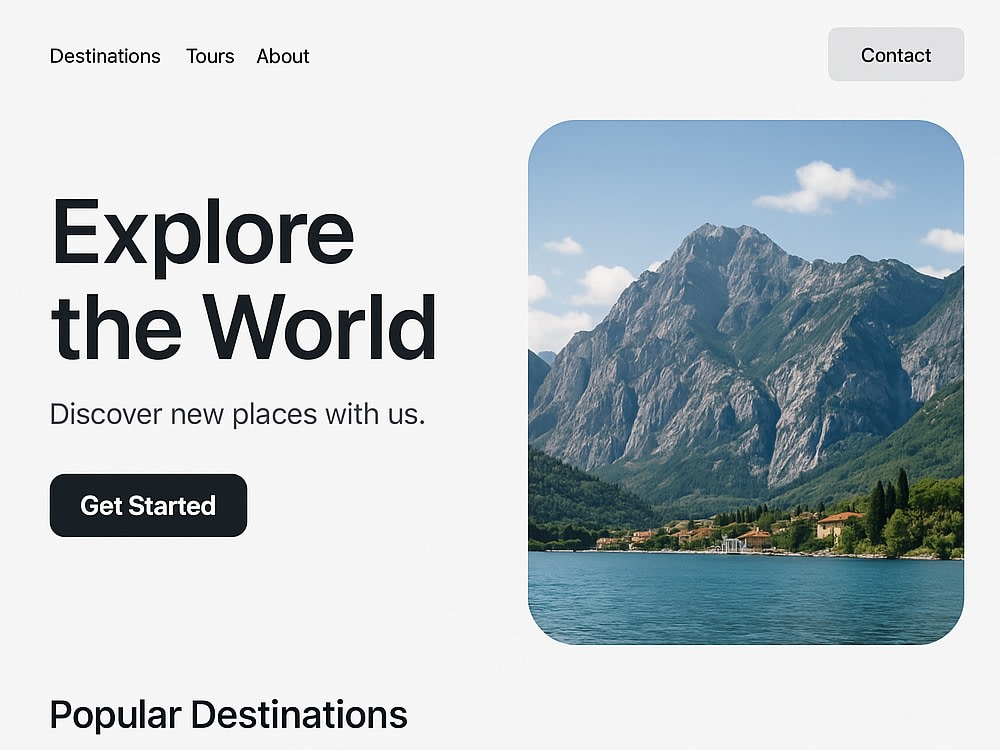Click the Contact button
Screen dimensions: 1000x750
tap(896, 54)
